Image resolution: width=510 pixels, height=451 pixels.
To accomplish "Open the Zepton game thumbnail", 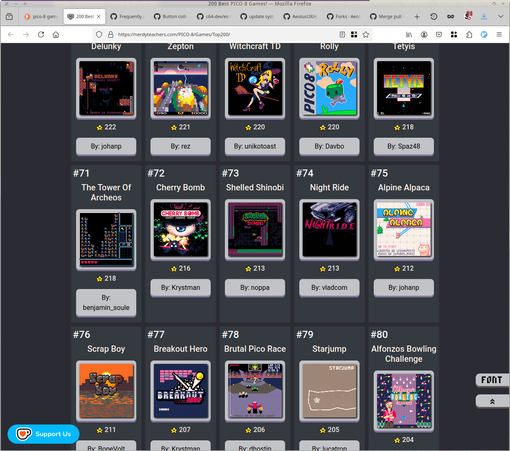I will pyautogui.click(x=180, y=88).
